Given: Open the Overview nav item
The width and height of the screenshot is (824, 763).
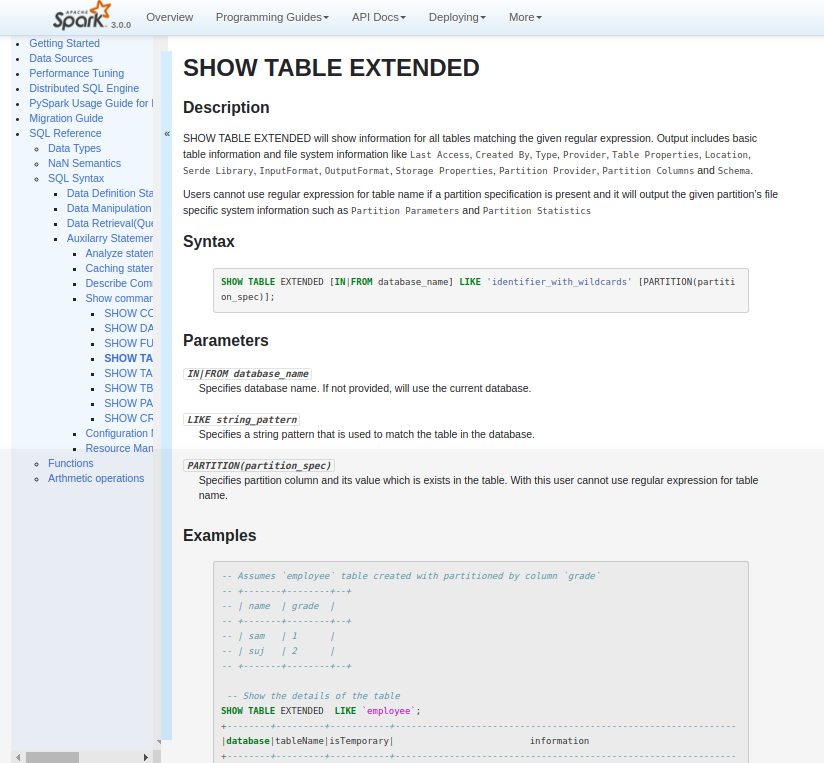Looking at the screenshot, I should click(169, 17).
